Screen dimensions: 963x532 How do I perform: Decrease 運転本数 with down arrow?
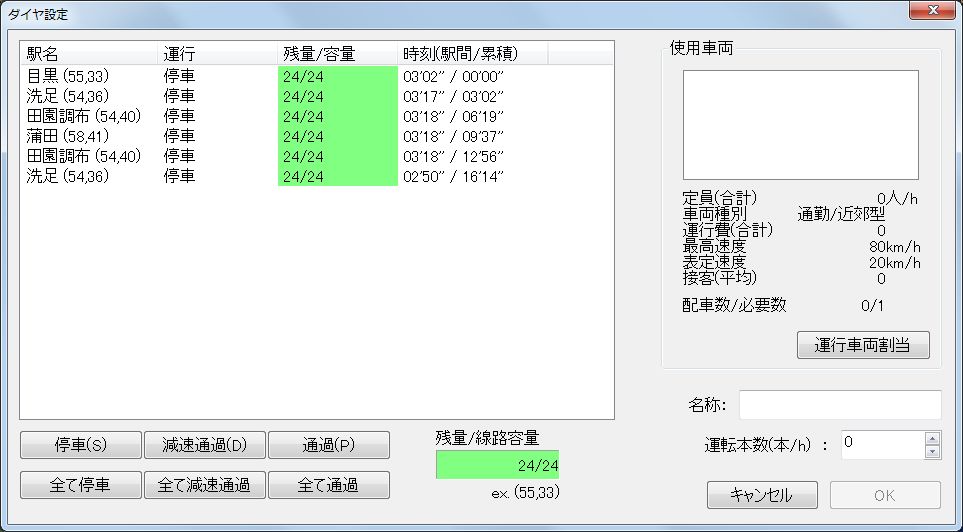(x=932, y=452)
